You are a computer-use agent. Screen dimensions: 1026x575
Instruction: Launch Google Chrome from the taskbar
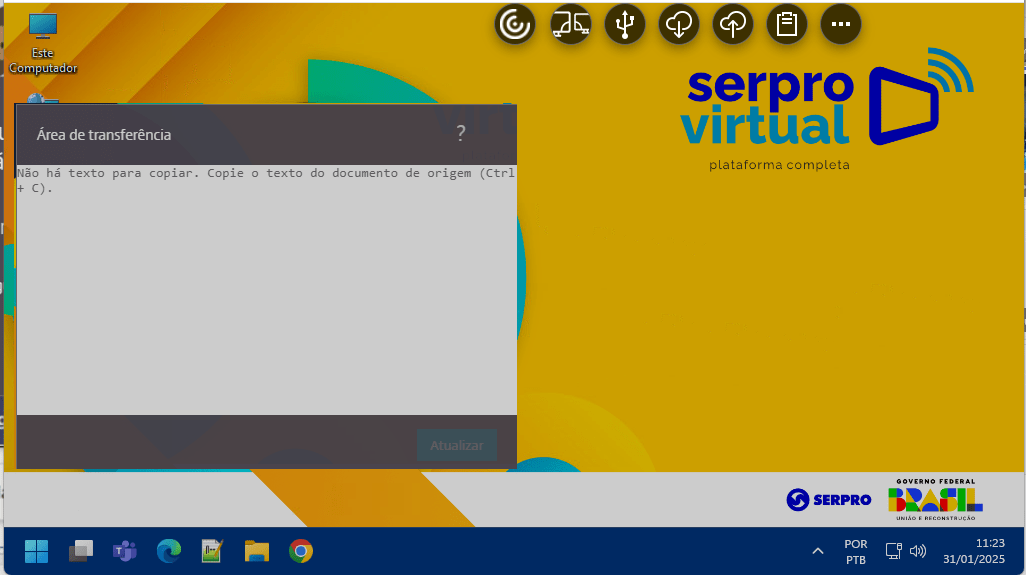coord(301,551)
